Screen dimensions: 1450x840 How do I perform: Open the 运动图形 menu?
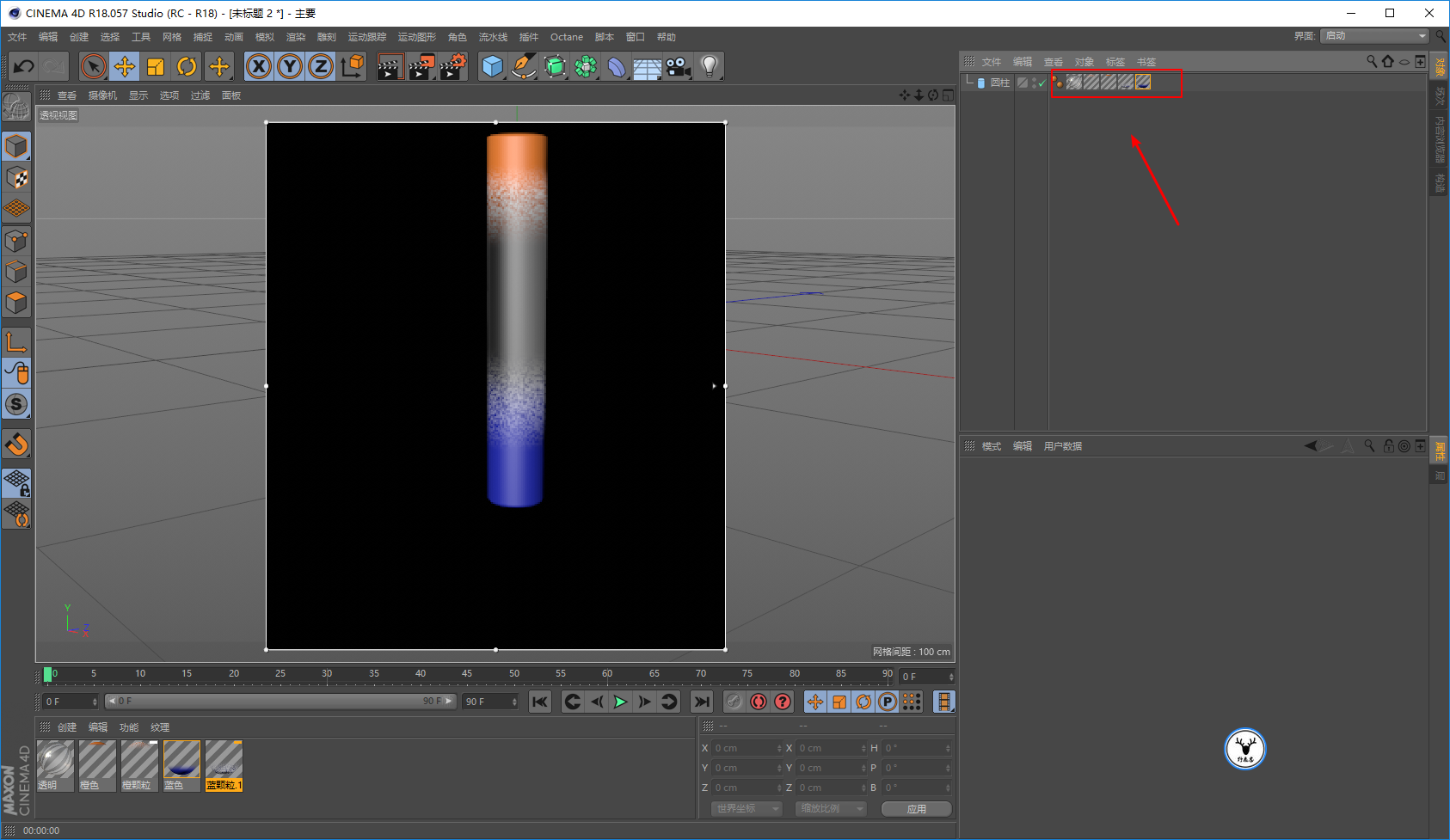point(417,37)
